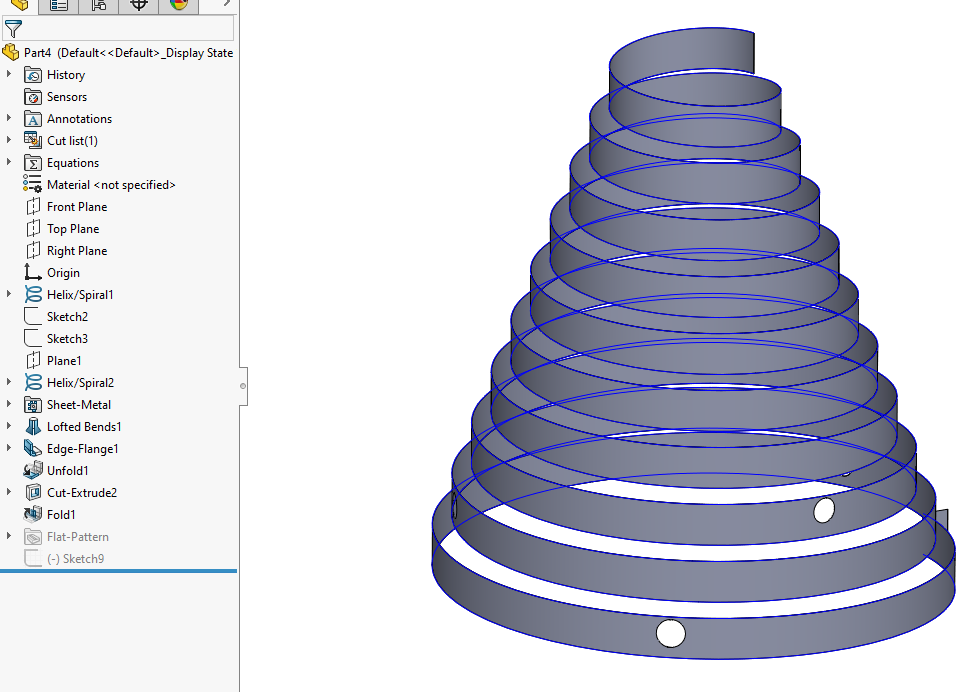Switch to the ConfigurationManager tab
This screenshot has height=692, width=978.
click(98, 5)
